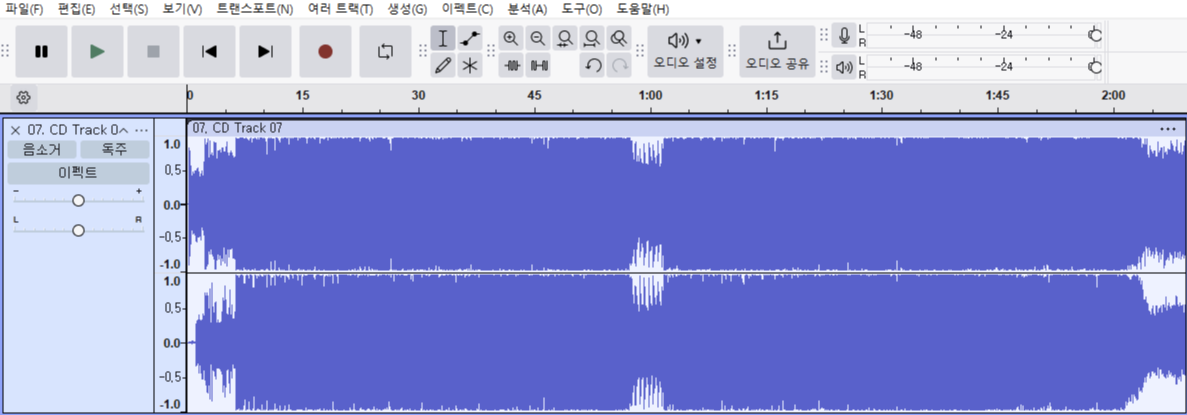The height and width of the screenshot is (415, 1187).
Task: Open the 파일(F) menu
Action: pyautogui.click(x=22, y=9)
